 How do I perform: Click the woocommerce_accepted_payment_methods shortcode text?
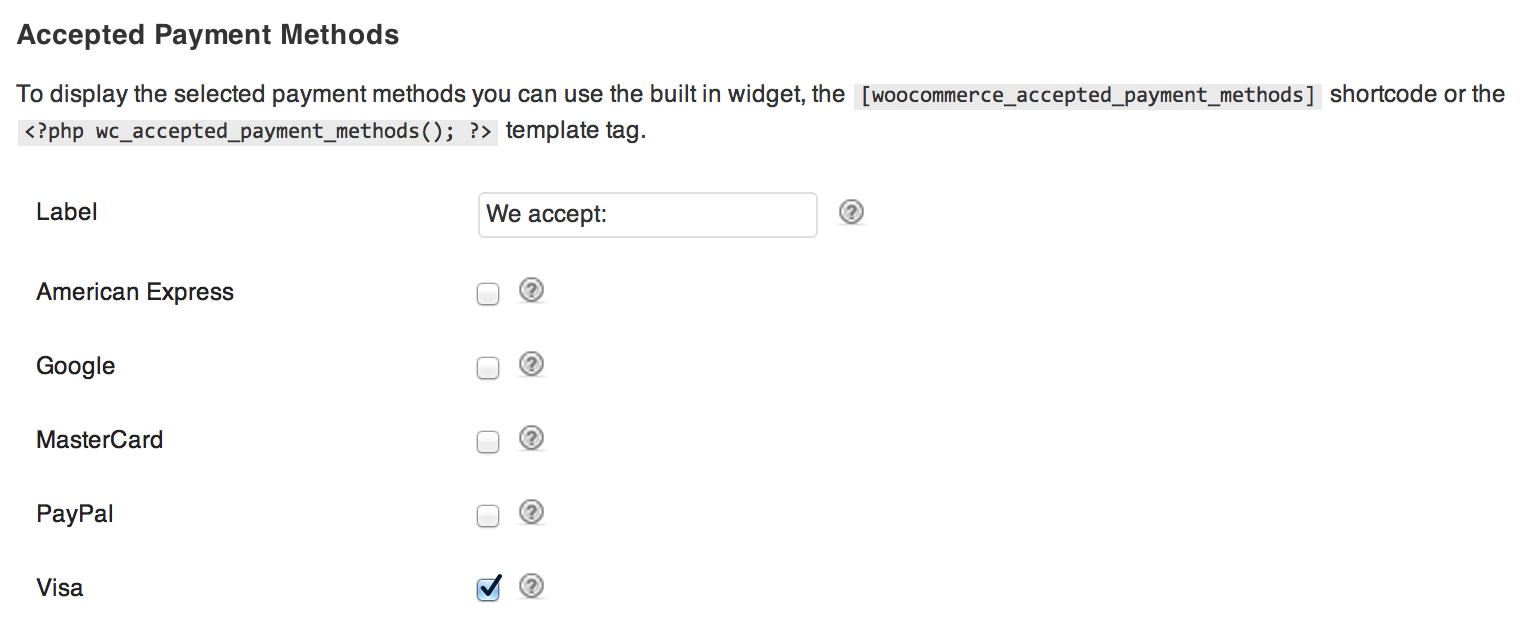pos(1087,96)
